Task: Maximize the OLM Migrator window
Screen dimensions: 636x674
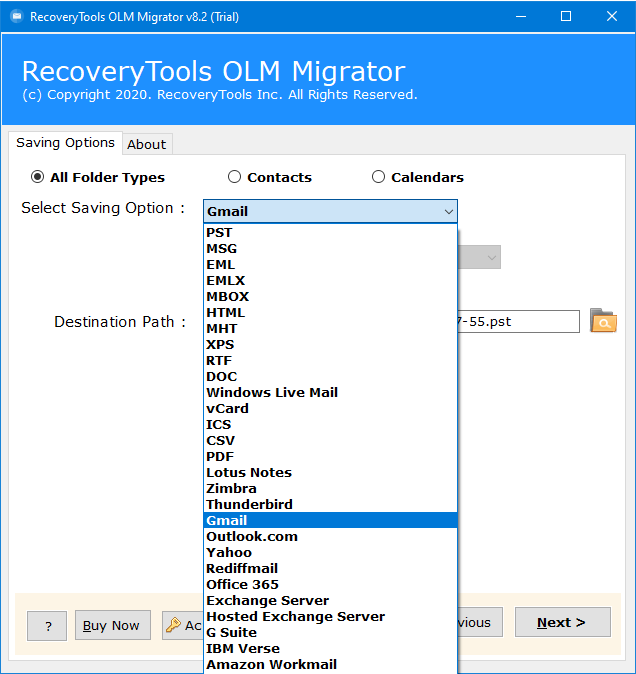Action: 566,16
